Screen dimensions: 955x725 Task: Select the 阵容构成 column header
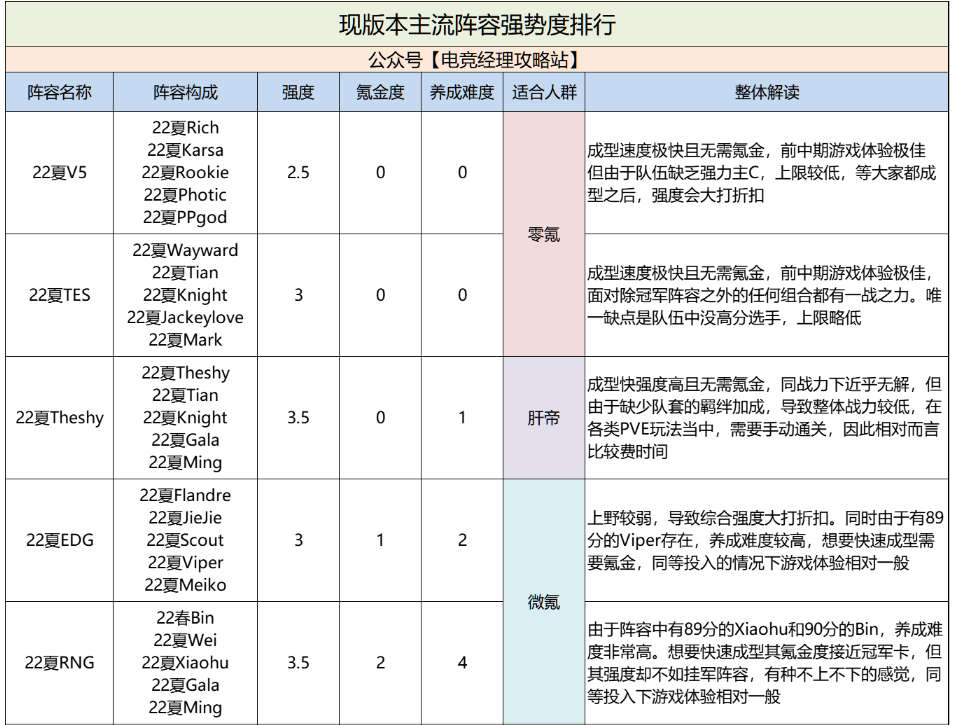tap(185, 92)
